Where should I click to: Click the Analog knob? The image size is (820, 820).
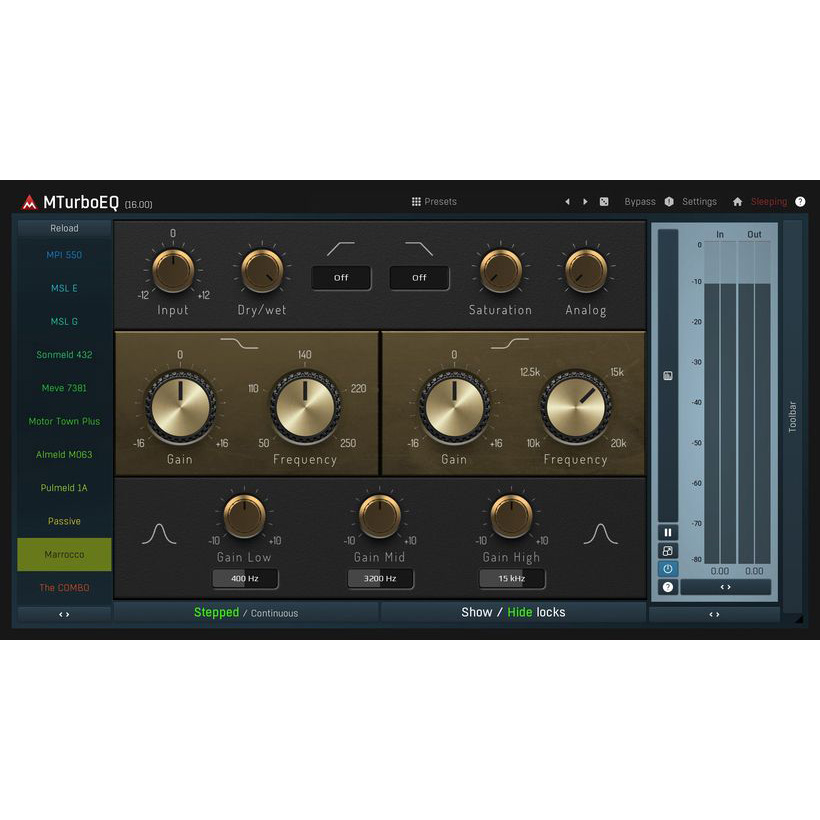[x=586, y=270]
